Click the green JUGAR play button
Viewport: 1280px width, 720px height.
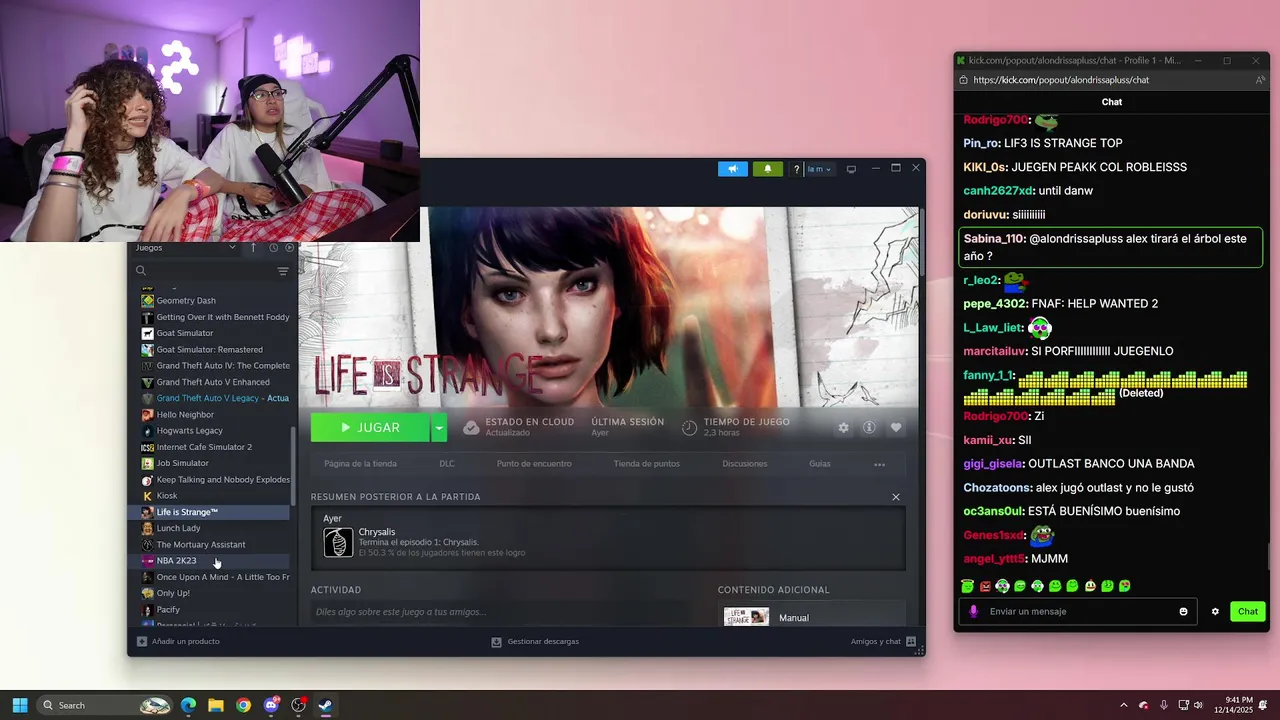coord(370,428)
